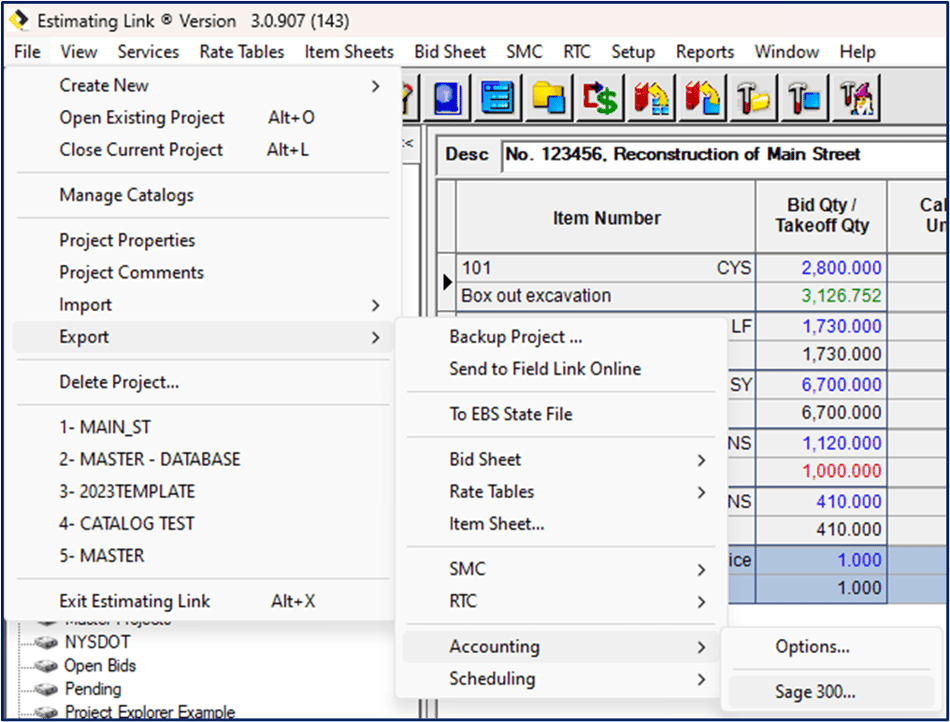Open the Reports menu

tap(704, 51)
